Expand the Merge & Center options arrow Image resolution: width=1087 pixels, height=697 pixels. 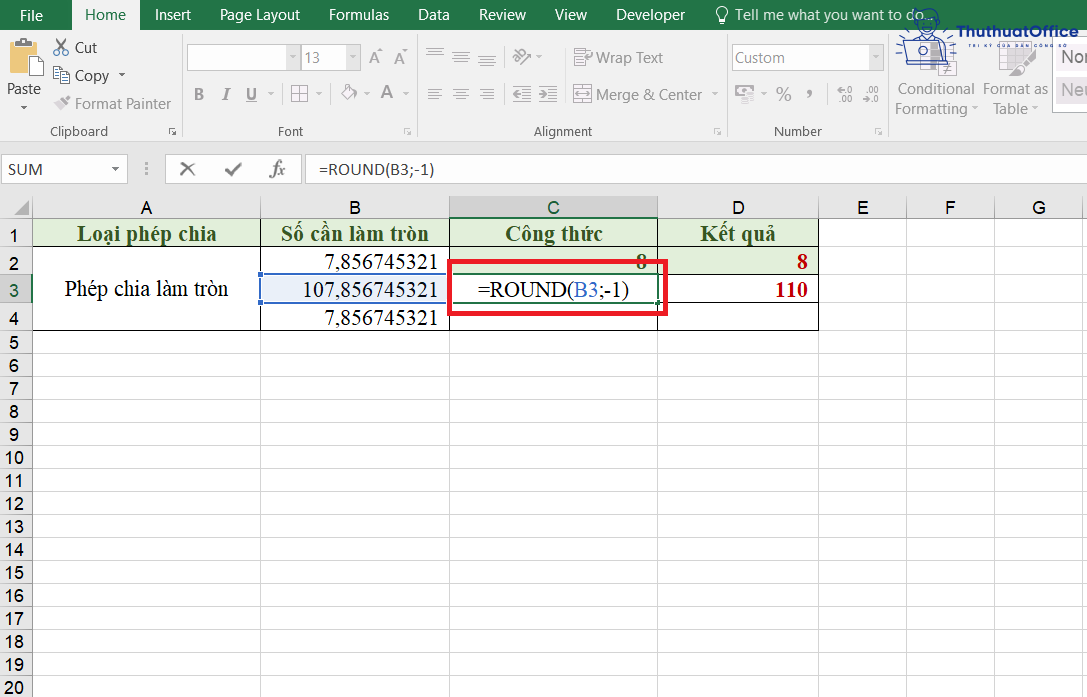714,93
